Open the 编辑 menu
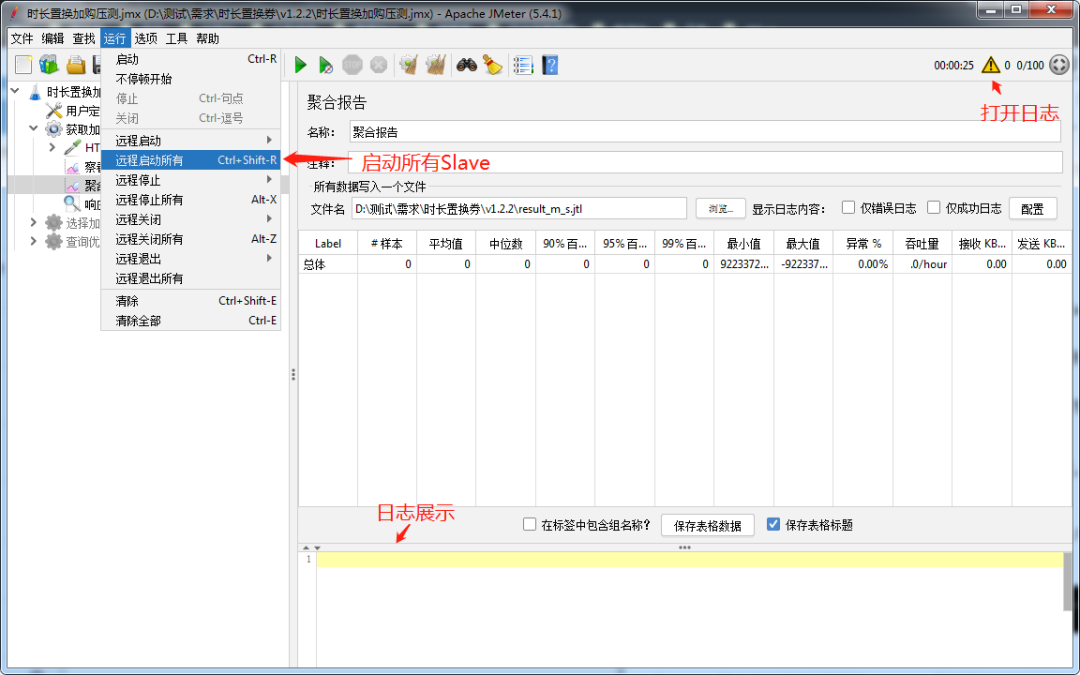This screenshot has width=1080, height=675. tap(52, 39)
